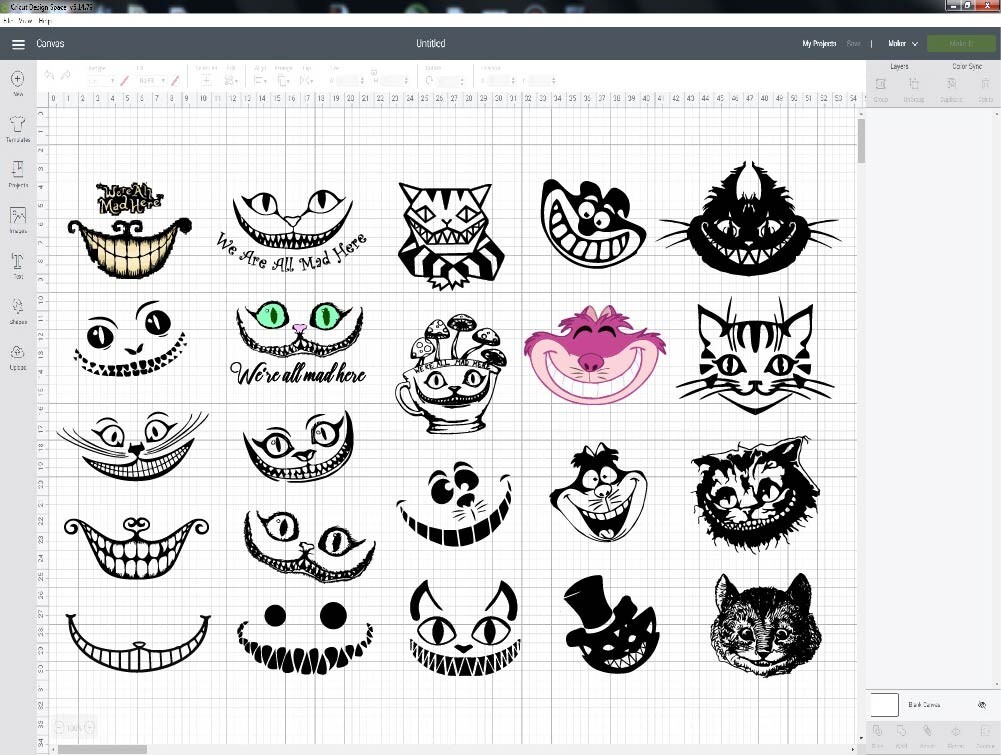
Task: Click the horizontal canvas scrollbar thumb
Action: tap(102, 749)
